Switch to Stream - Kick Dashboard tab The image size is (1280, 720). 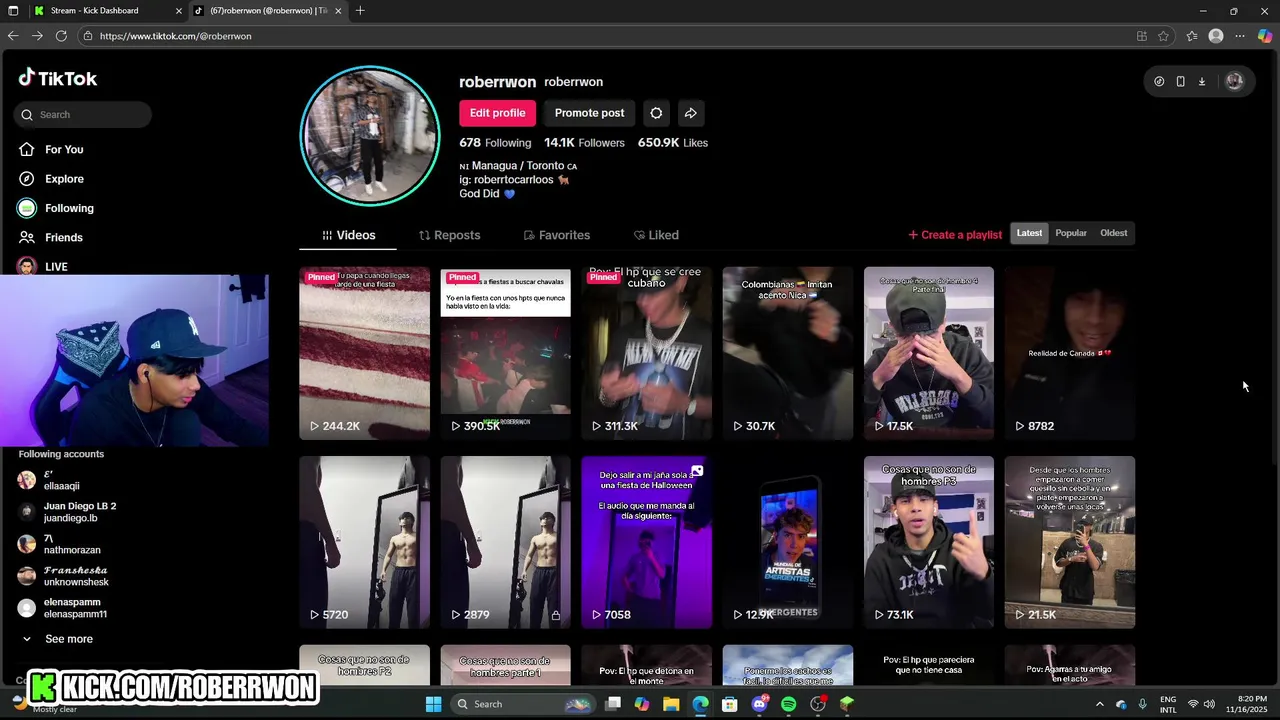[106, 10]
